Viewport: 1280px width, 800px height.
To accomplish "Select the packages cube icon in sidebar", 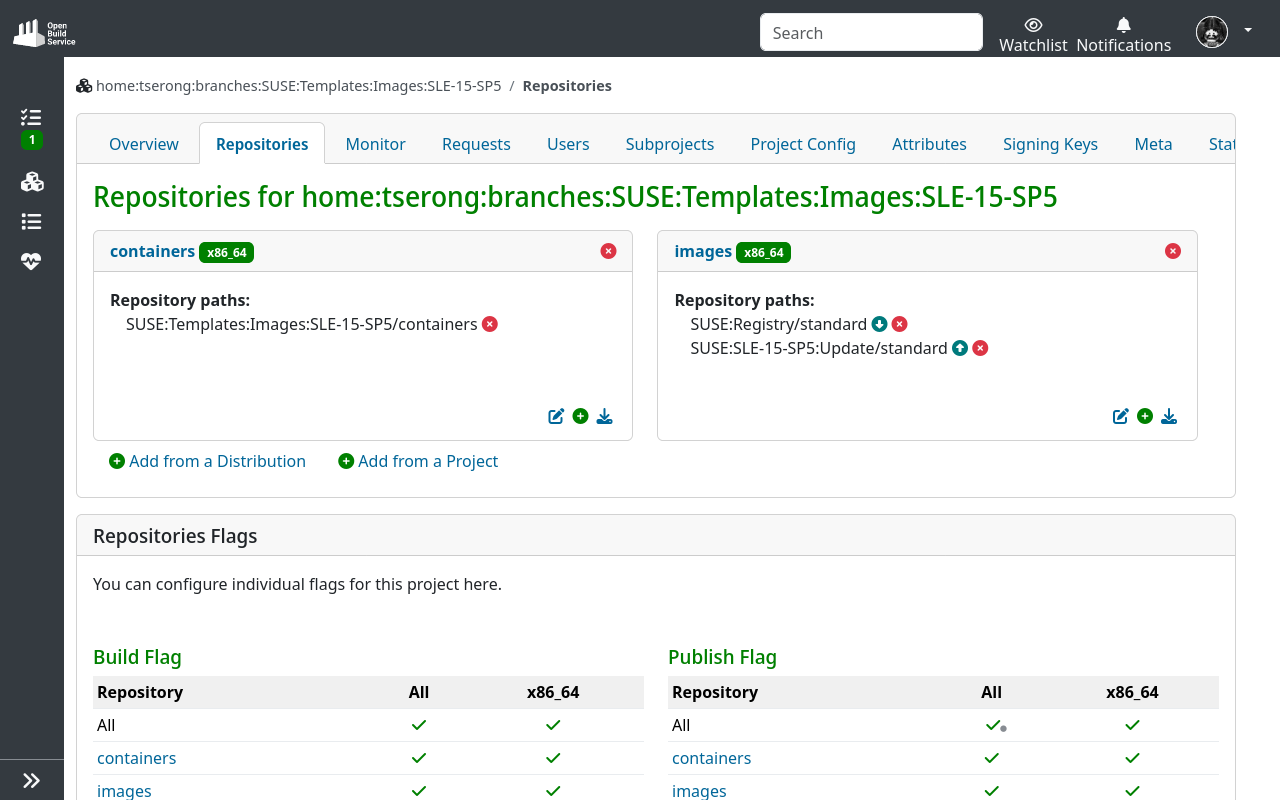I will (31, 182).
